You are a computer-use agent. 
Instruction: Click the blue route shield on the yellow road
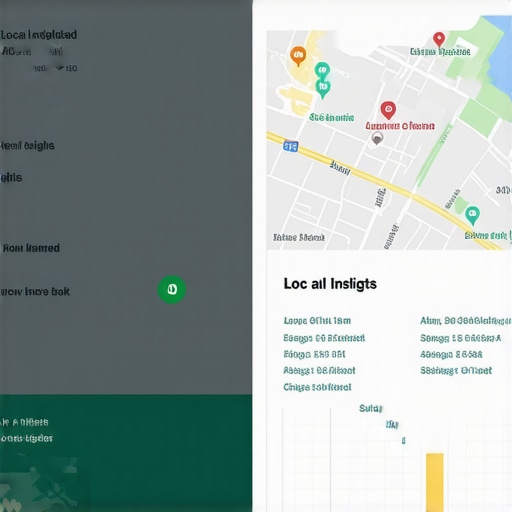point(291,146)
